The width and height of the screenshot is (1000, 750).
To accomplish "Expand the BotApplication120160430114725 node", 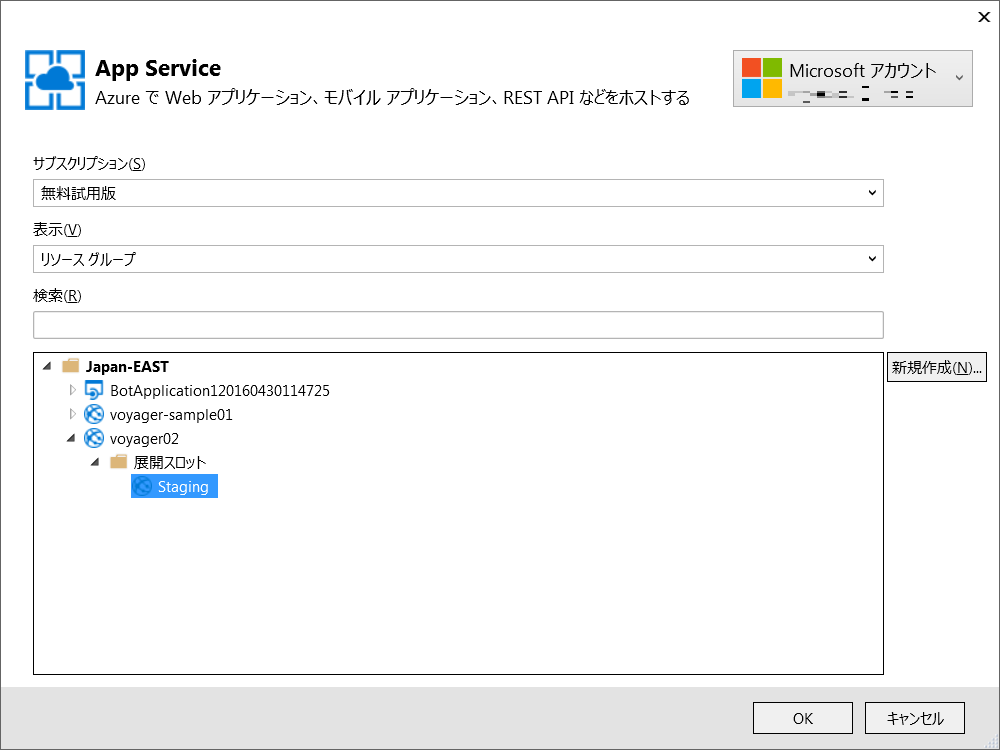I will click(72, 390).
